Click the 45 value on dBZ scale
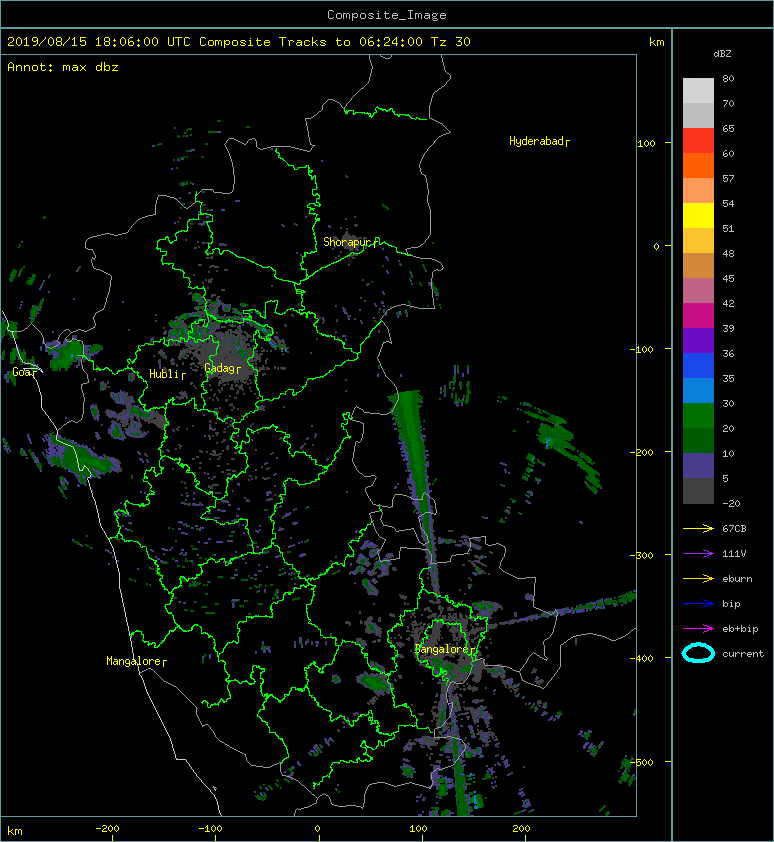 tap(728, 279)
